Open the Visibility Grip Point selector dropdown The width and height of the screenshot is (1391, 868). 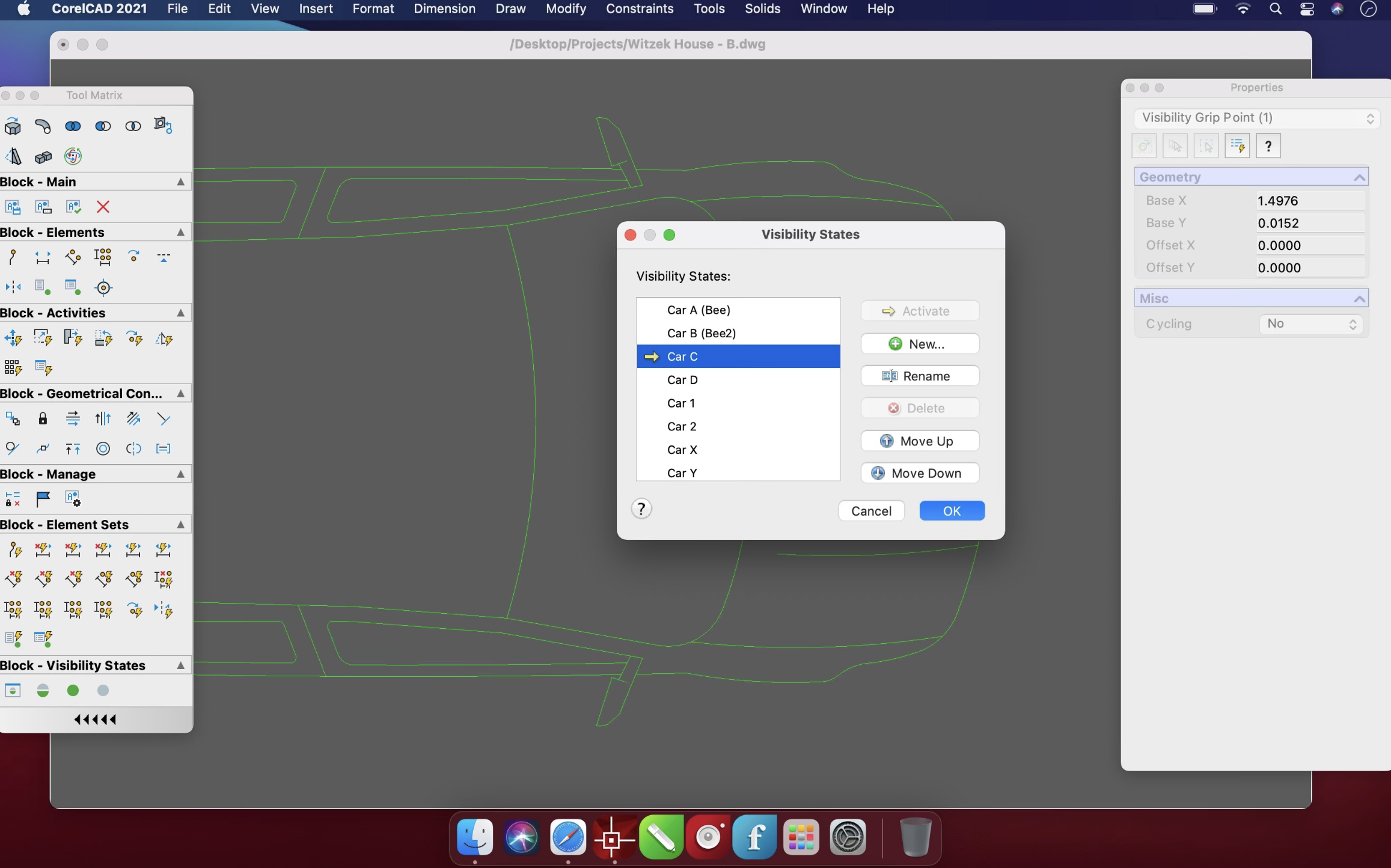click(x=1256, y=118)
